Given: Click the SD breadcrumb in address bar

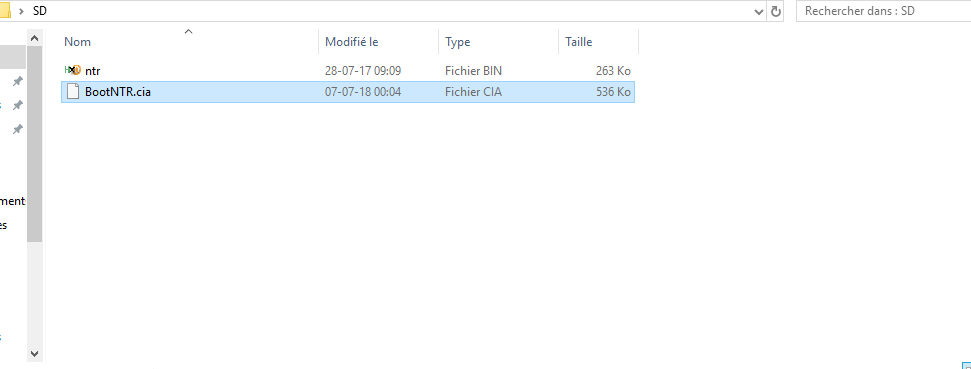Looking at the screenshot, I should [40, 11].
